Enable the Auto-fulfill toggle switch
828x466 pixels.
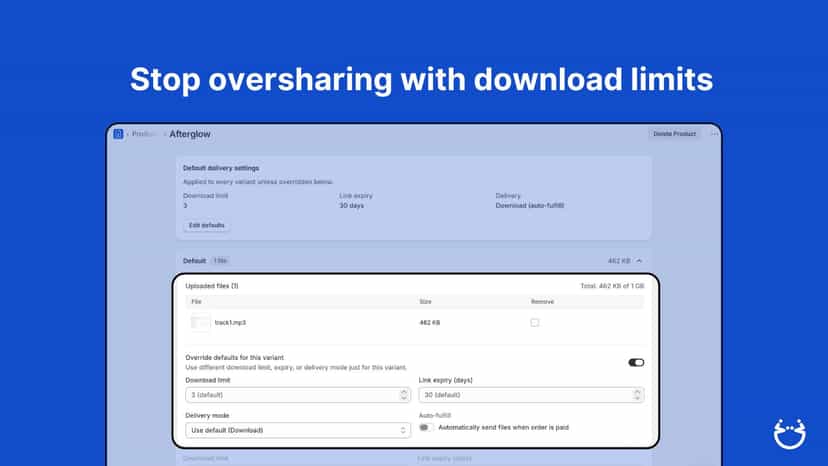426,427
